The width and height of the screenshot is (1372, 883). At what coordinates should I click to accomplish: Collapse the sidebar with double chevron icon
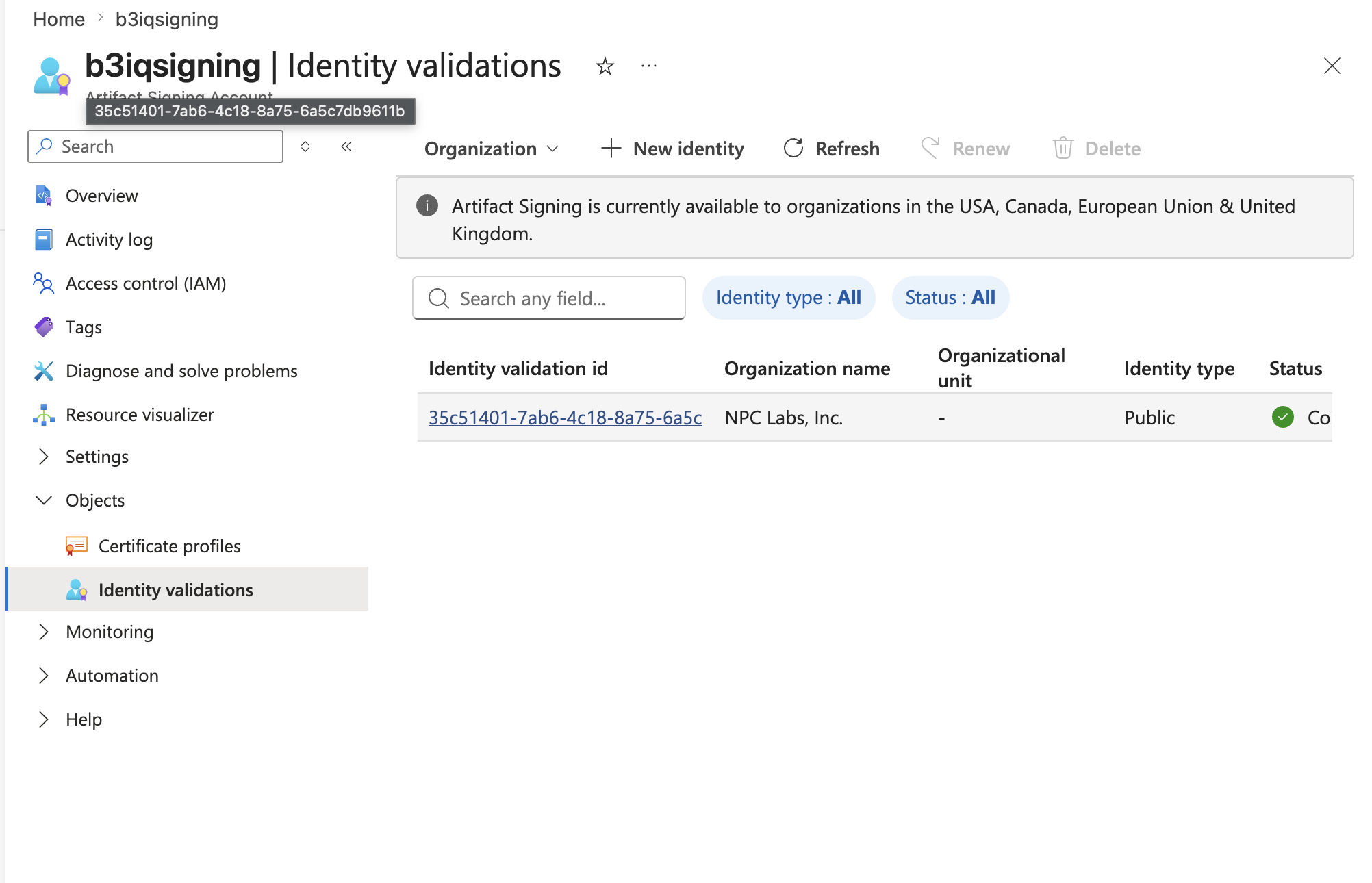(346, 146)
